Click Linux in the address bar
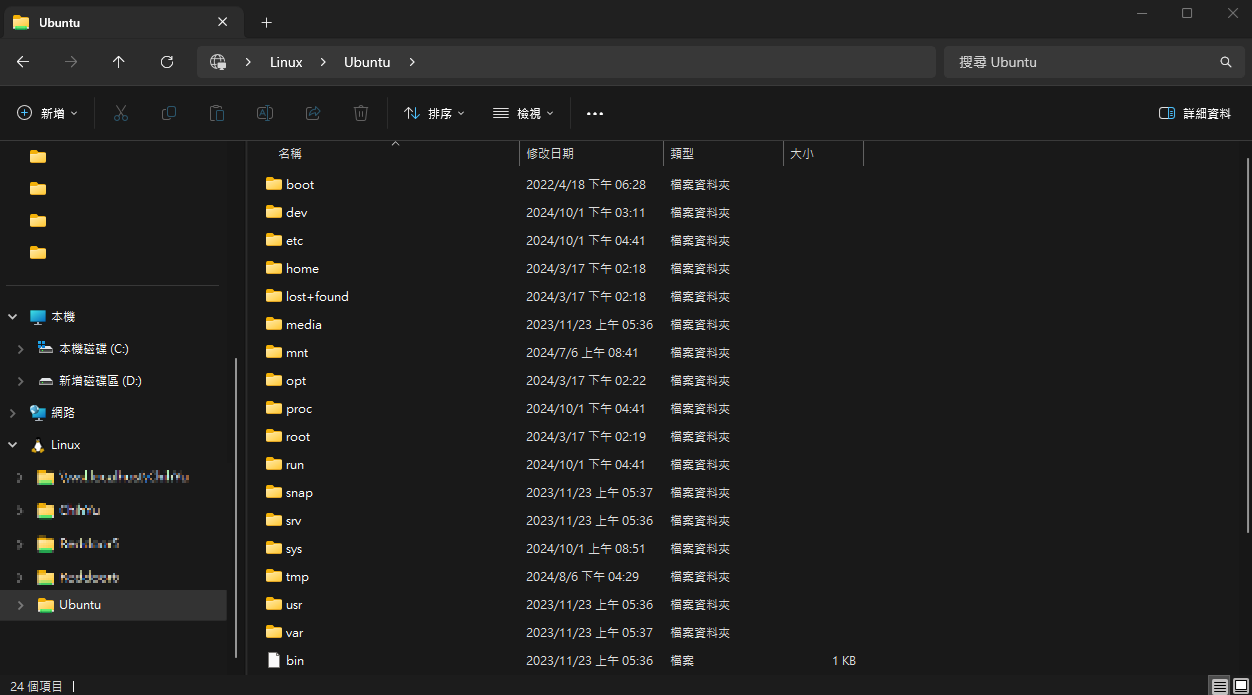This screenshot has height=695, width=1252. (x=286, y=62)
